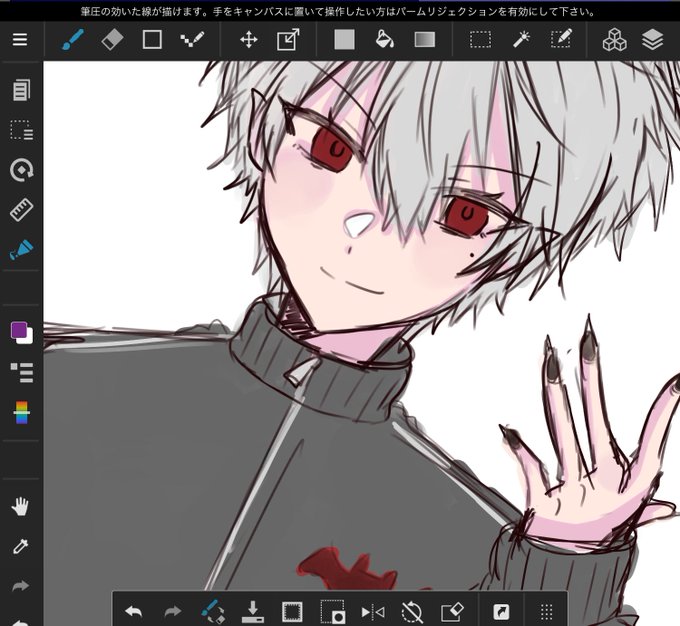This screenshot has width=680, height=626.
Task: Select the Gradient tool
Action: [425, 39]
